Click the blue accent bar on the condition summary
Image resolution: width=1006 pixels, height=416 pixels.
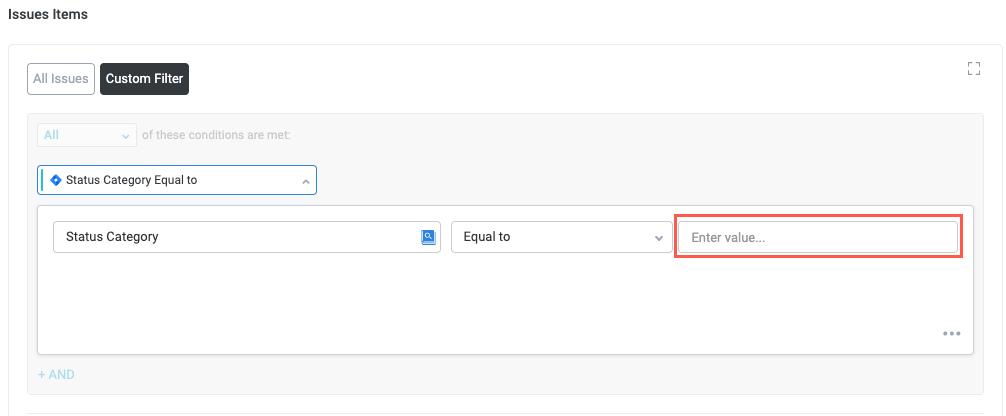pos(43,180)
